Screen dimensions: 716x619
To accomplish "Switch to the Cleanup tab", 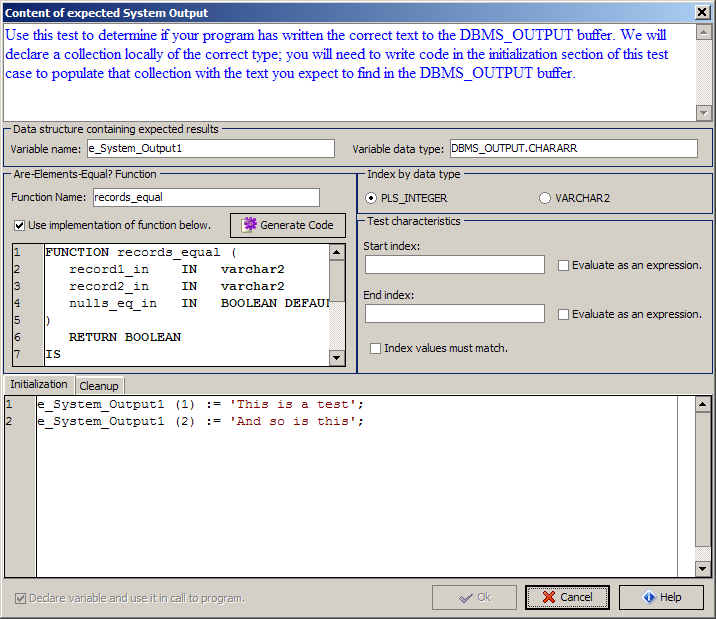I will (x=99, y=385).
